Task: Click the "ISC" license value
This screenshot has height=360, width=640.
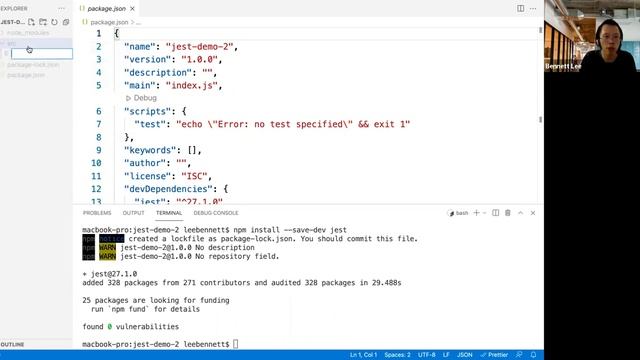Action: (x=194, y=176)
